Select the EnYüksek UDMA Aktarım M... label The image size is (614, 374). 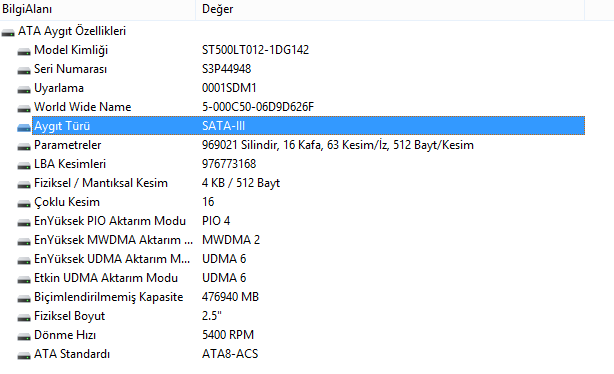tap(112, 259)
